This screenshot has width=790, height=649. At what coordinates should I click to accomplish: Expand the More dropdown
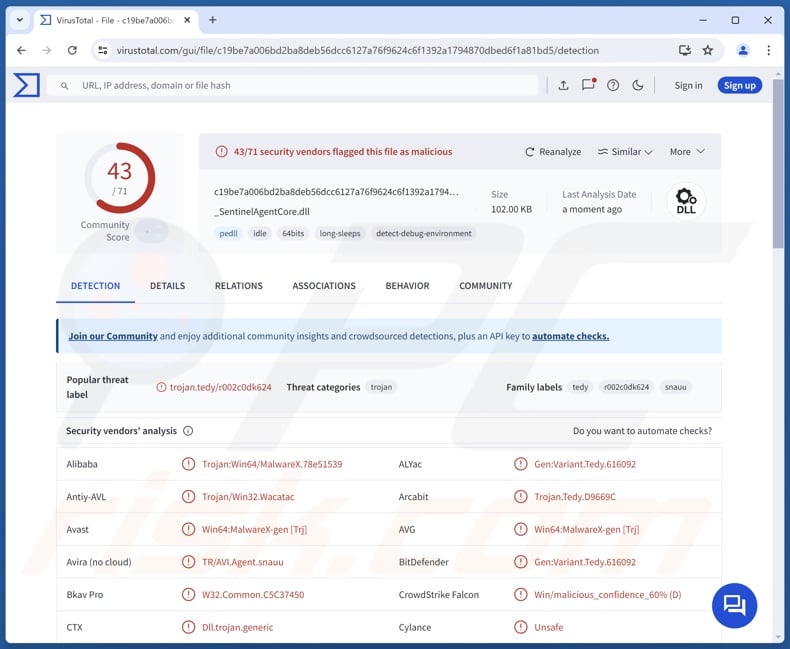(687, 152)
